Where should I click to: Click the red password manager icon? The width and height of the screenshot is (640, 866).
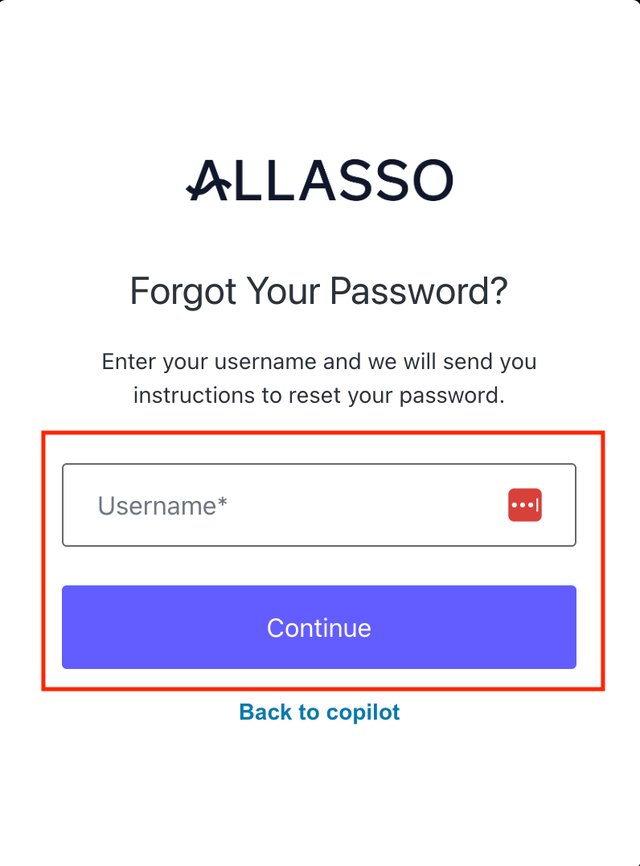(x=525, y=505)
